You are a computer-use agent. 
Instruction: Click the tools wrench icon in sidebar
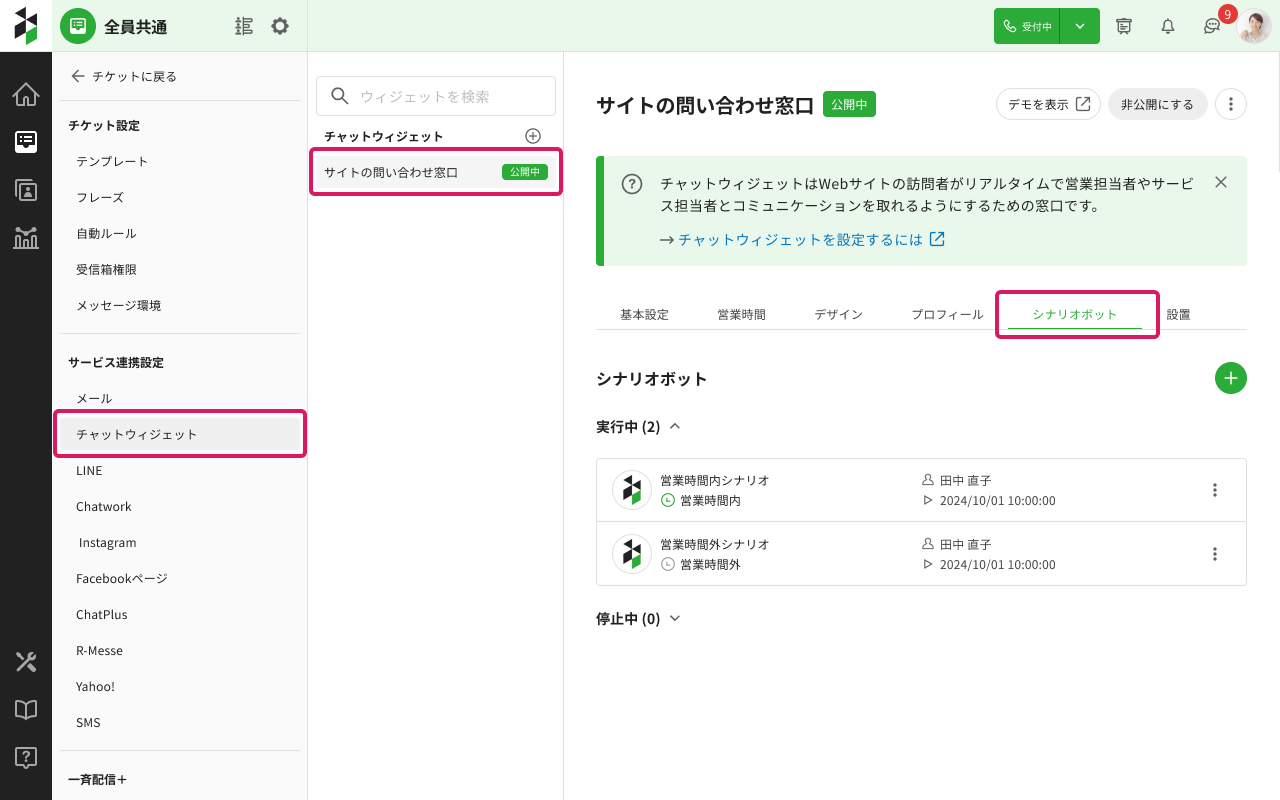pyautogui.click(x=26, y=661)
